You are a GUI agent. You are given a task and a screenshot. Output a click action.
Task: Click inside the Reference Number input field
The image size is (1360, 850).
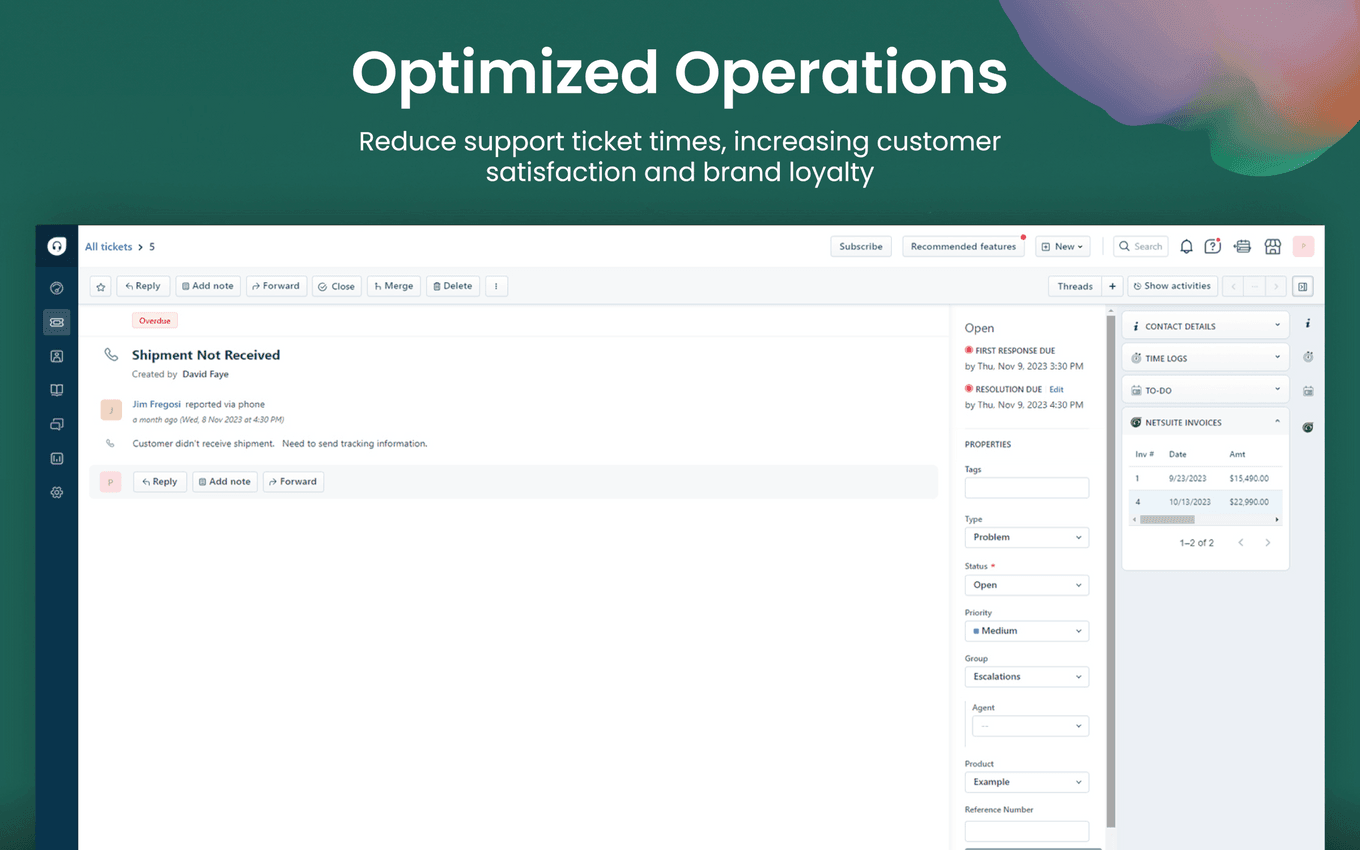pos(1026,831)
